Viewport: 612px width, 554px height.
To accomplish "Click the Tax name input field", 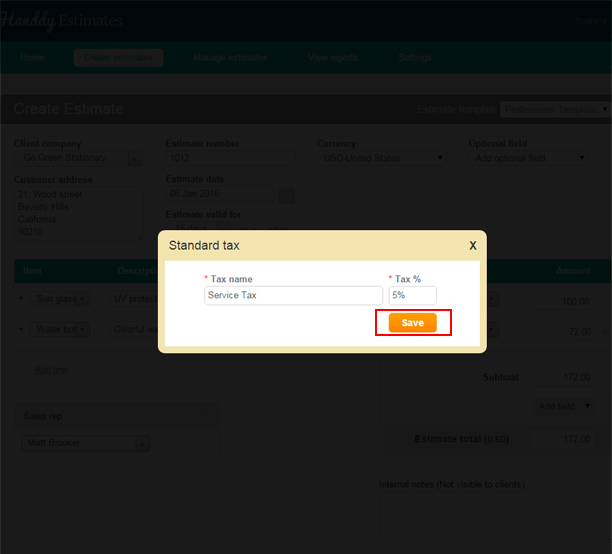I will (x=293, y=295).
